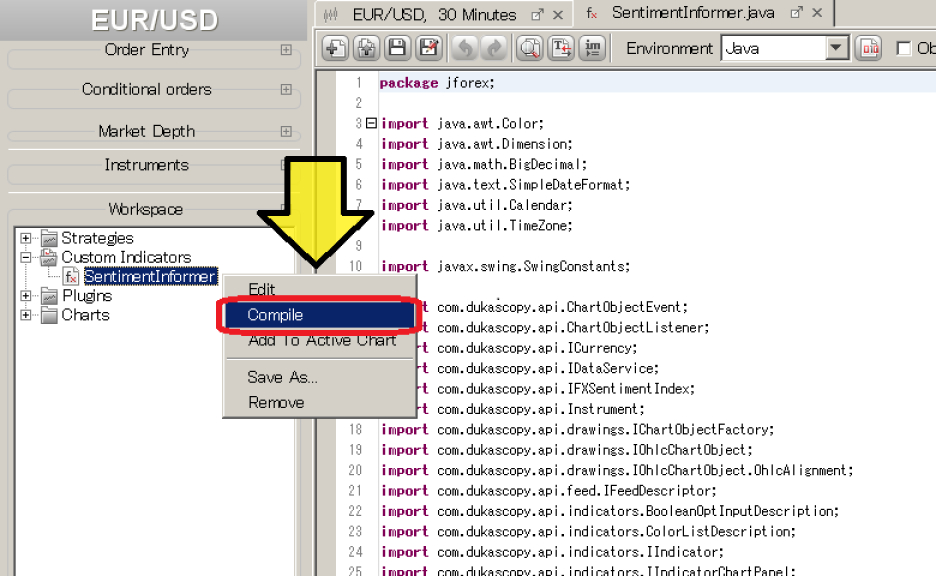The height and width of the screenshot is (576, 936).
Task: Undock the EUR/USD 30 Minutes chart tab
Action: click(537, 14)
